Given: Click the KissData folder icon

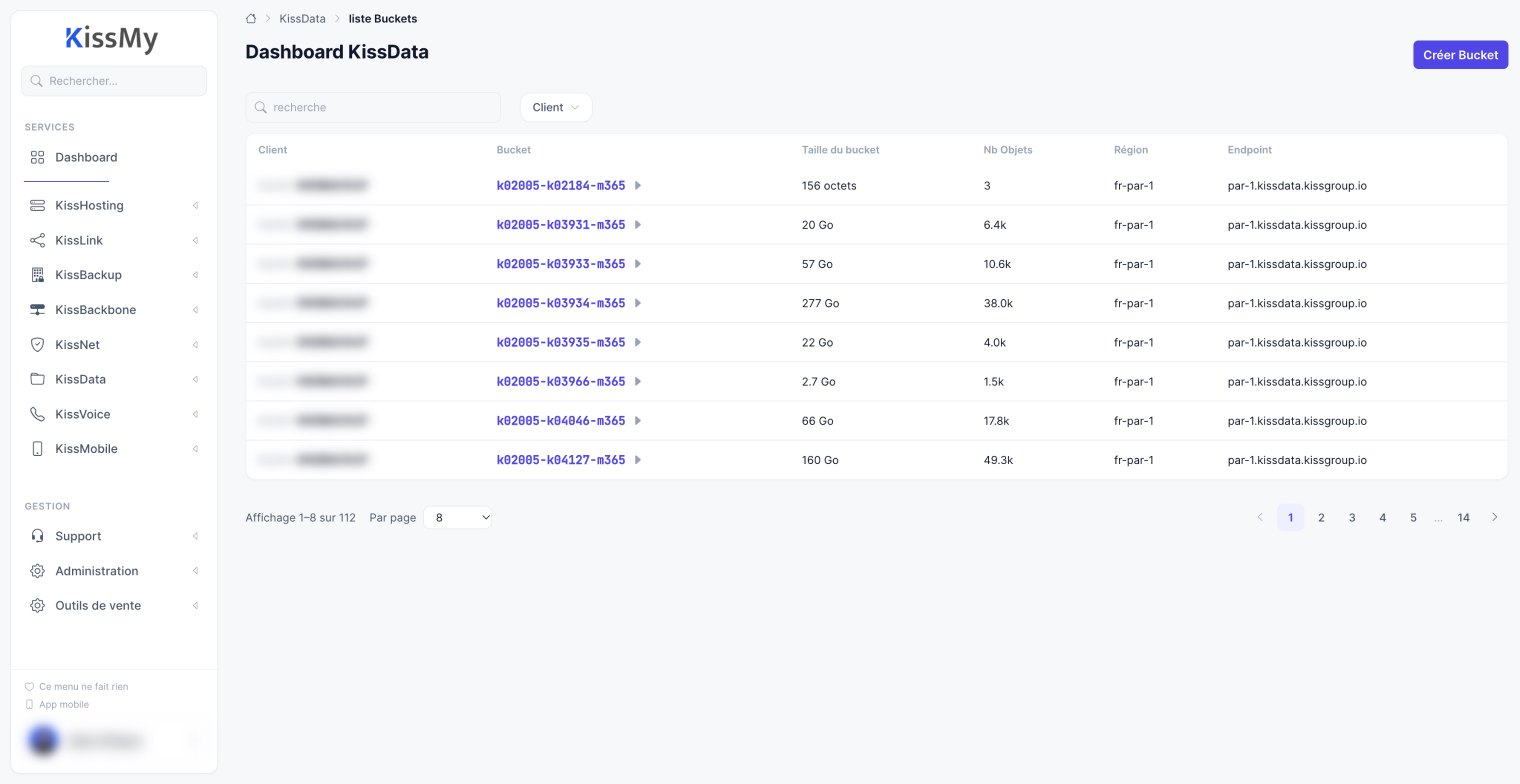Looking at the screenshot, I should coord(37,379).
